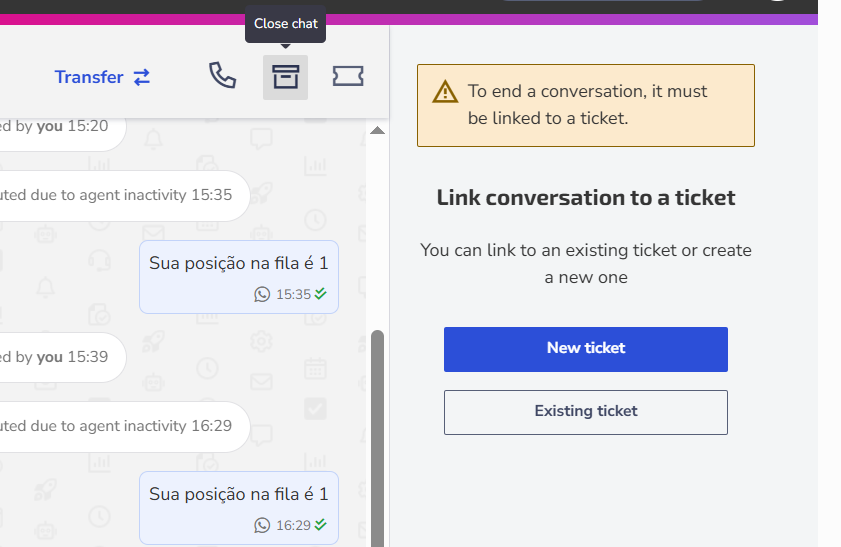Click the transfer arrows icon
The width and height of the screenshot is (841, 547).
[x=142, y=77]
